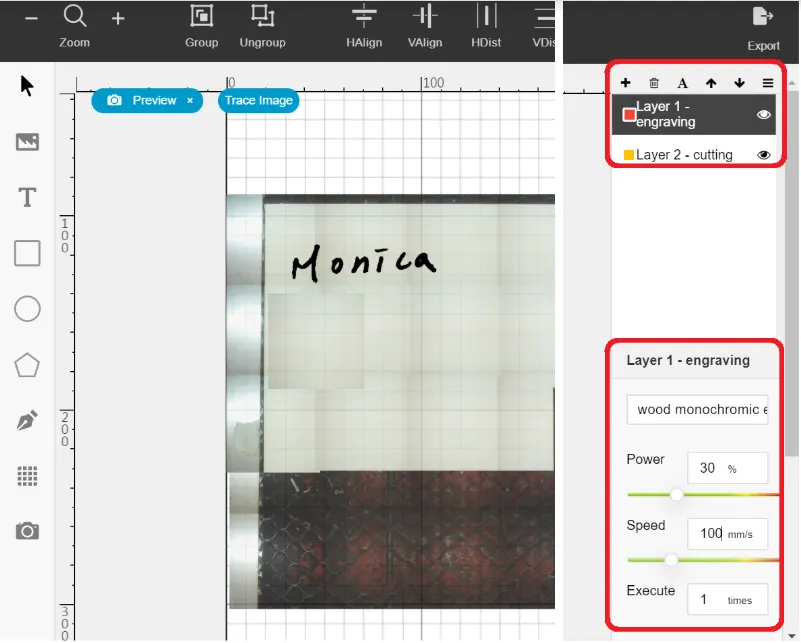Move layer down with arrow icon

739,83
